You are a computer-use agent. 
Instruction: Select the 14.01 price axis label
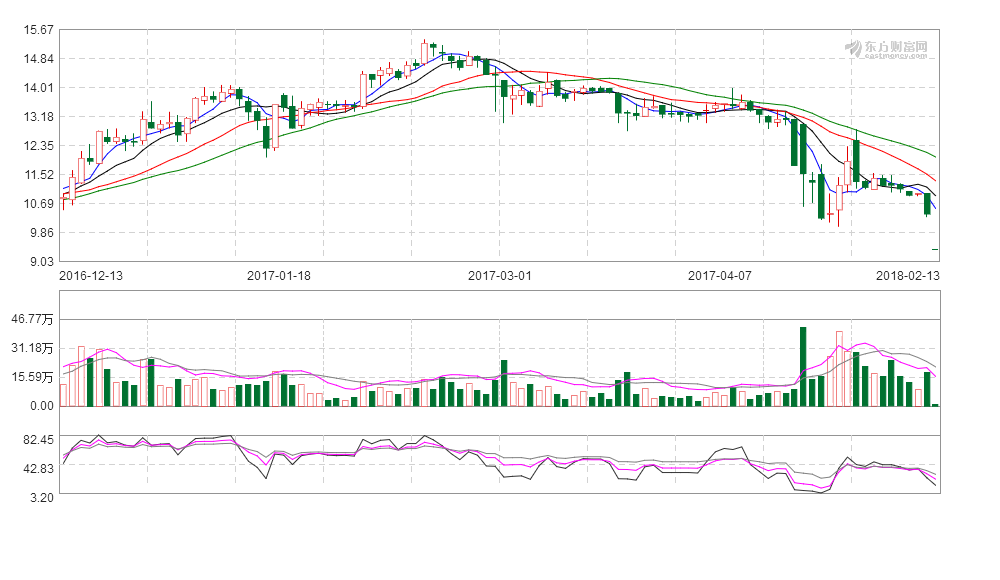[39, 88]
